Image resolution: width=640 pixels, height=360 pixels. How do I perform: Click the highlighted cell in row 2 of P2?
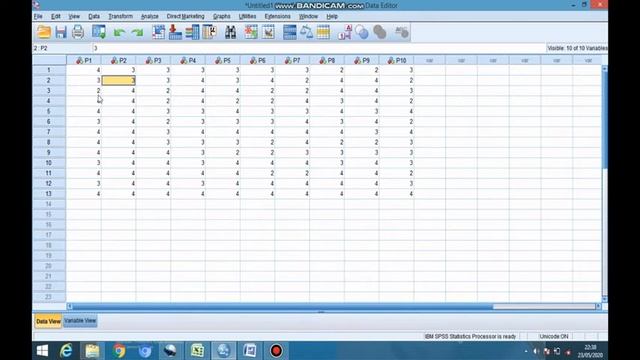click(118, 80)
